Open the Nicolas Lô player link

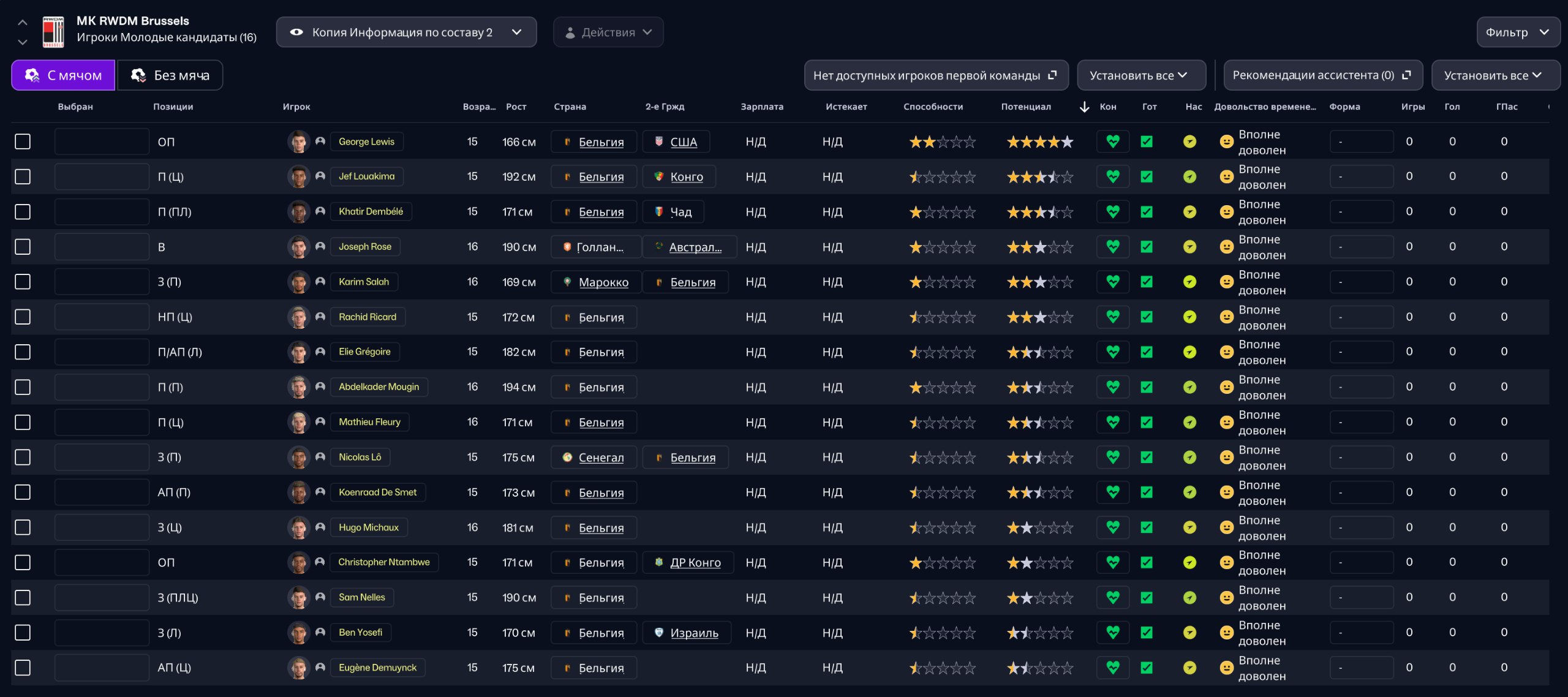[x=360, y=458]
